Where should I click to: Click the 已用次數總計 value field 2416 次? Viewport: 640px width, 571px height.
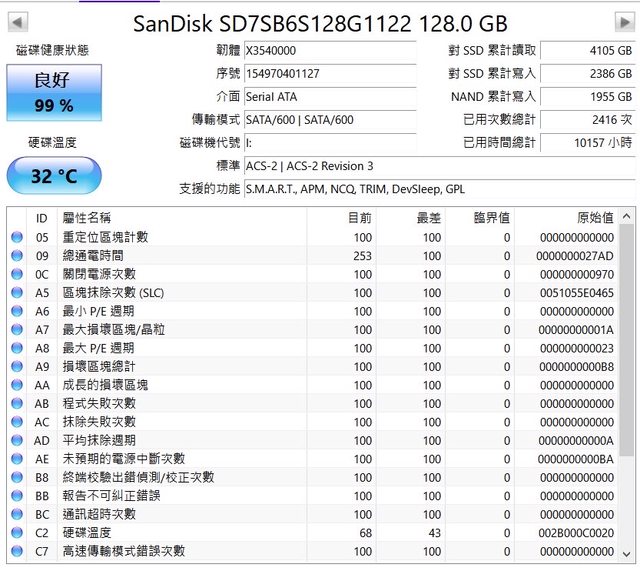pos(587,119)
